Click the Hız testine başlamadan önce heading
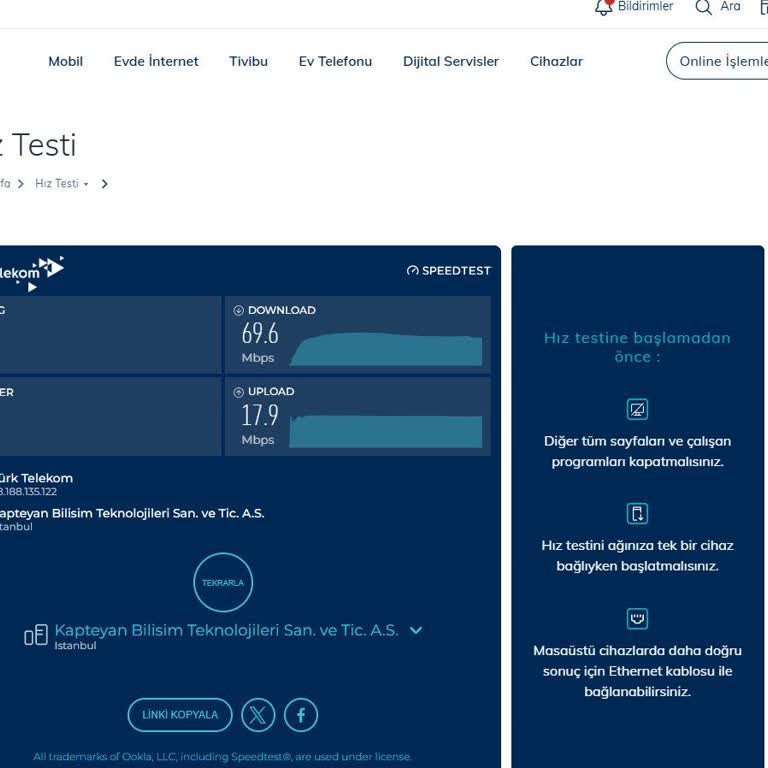 (637, 347)
